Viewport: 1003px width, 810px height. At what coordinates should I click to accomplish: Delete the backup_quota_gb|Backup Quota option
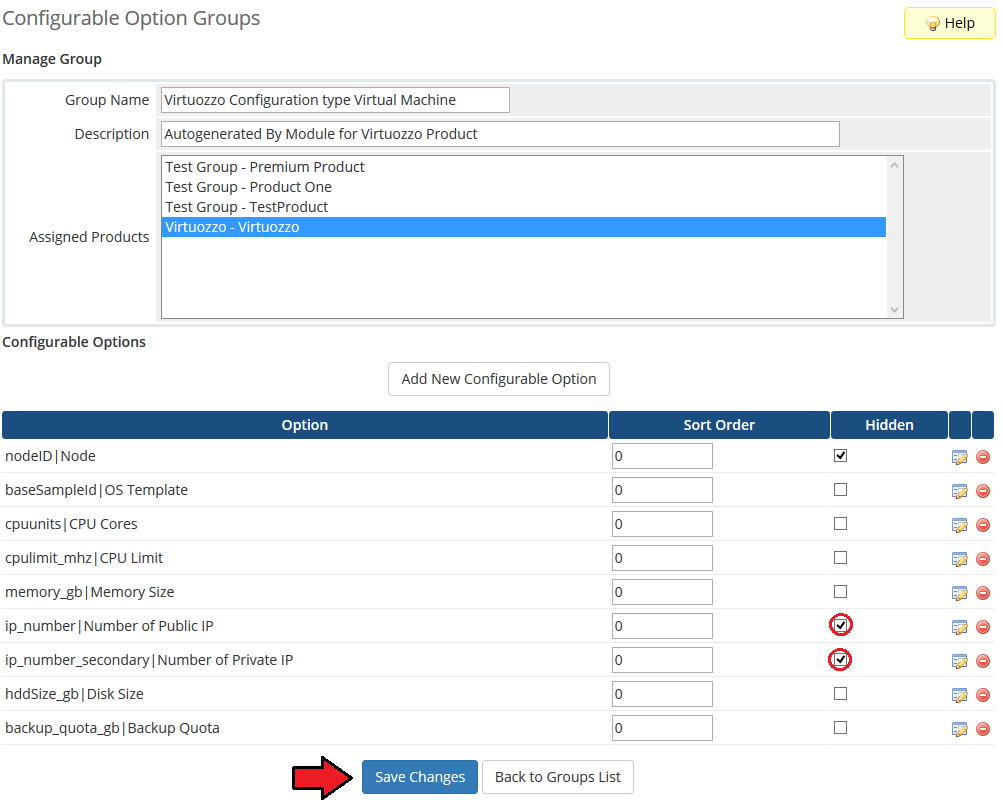983,729
